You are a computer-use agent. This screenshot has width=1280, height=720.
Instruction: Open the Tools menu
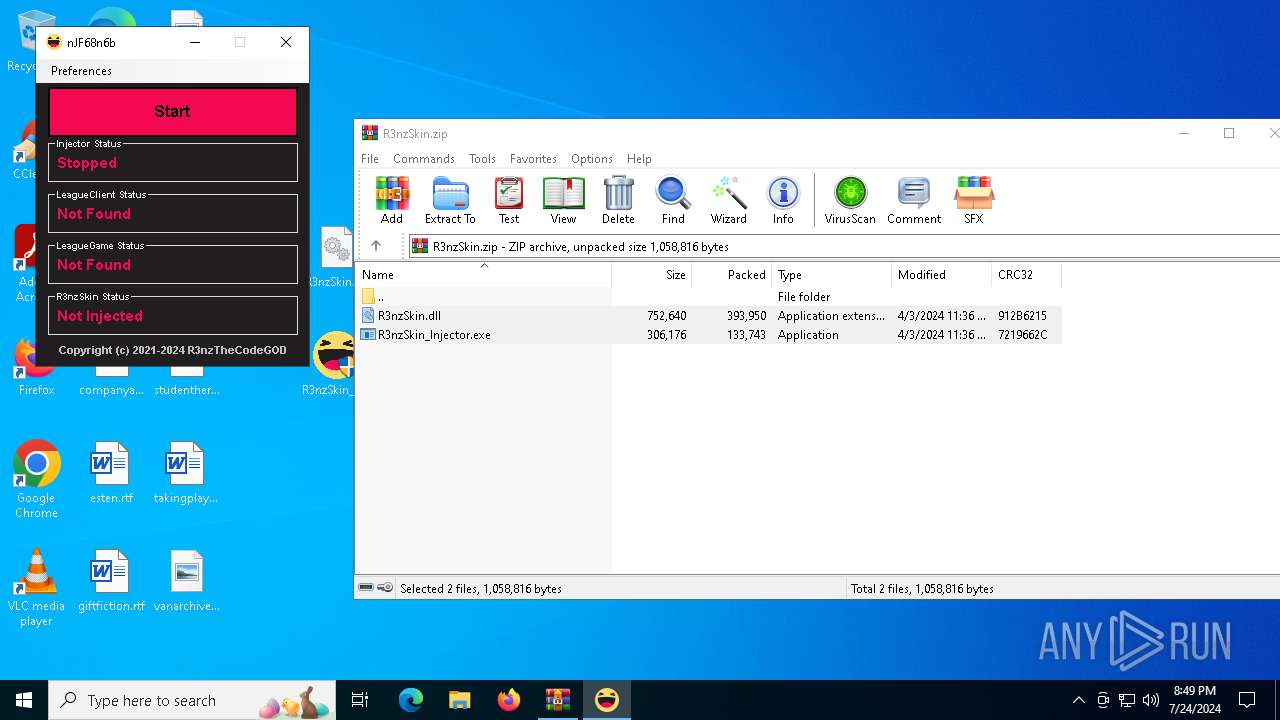pyautogui.click(x=482, y=159)
